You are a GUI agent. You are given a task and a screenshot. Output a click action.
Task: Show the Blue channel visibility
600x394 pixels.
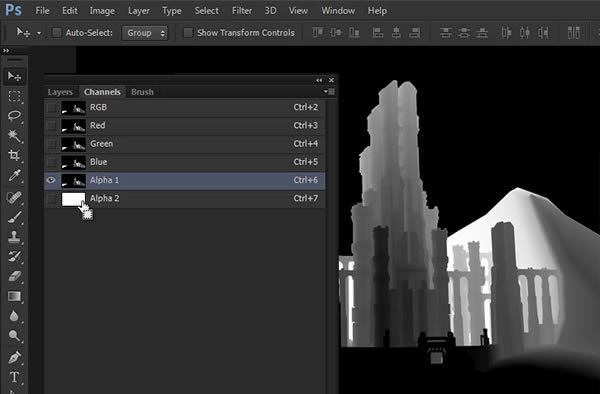pos(51,162)
